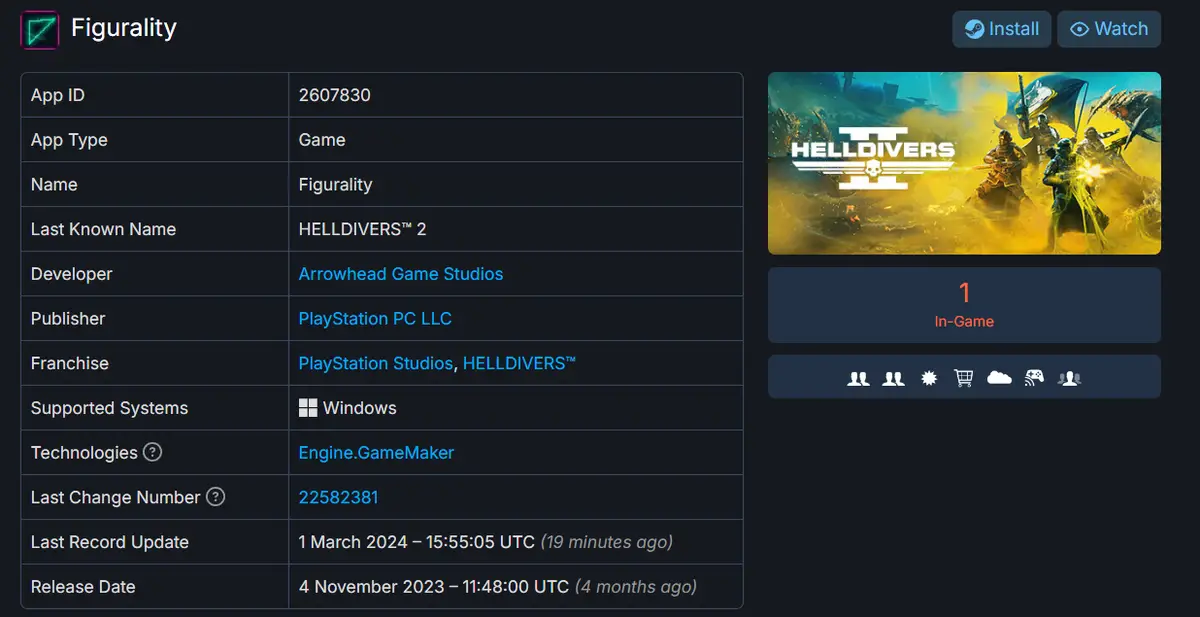Open the Engine.GameMaker technology link
This screenshot has width=1200, height=617.
pos(376,453)
